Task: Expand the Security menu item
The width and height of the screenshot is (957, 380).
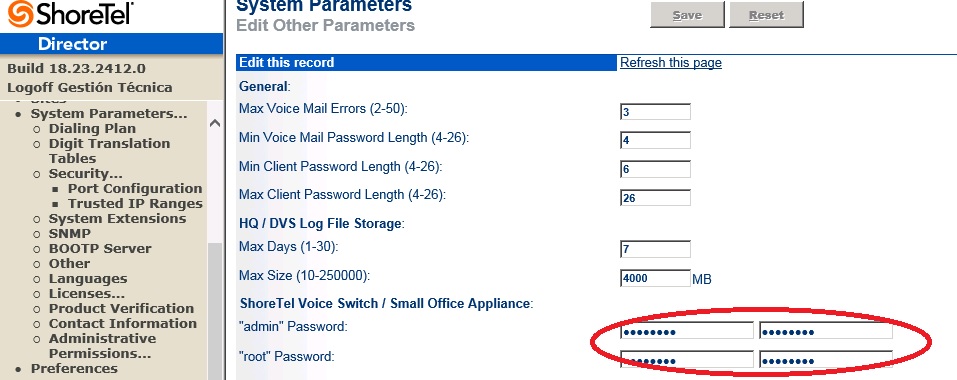Action: [x=85, y=174]
